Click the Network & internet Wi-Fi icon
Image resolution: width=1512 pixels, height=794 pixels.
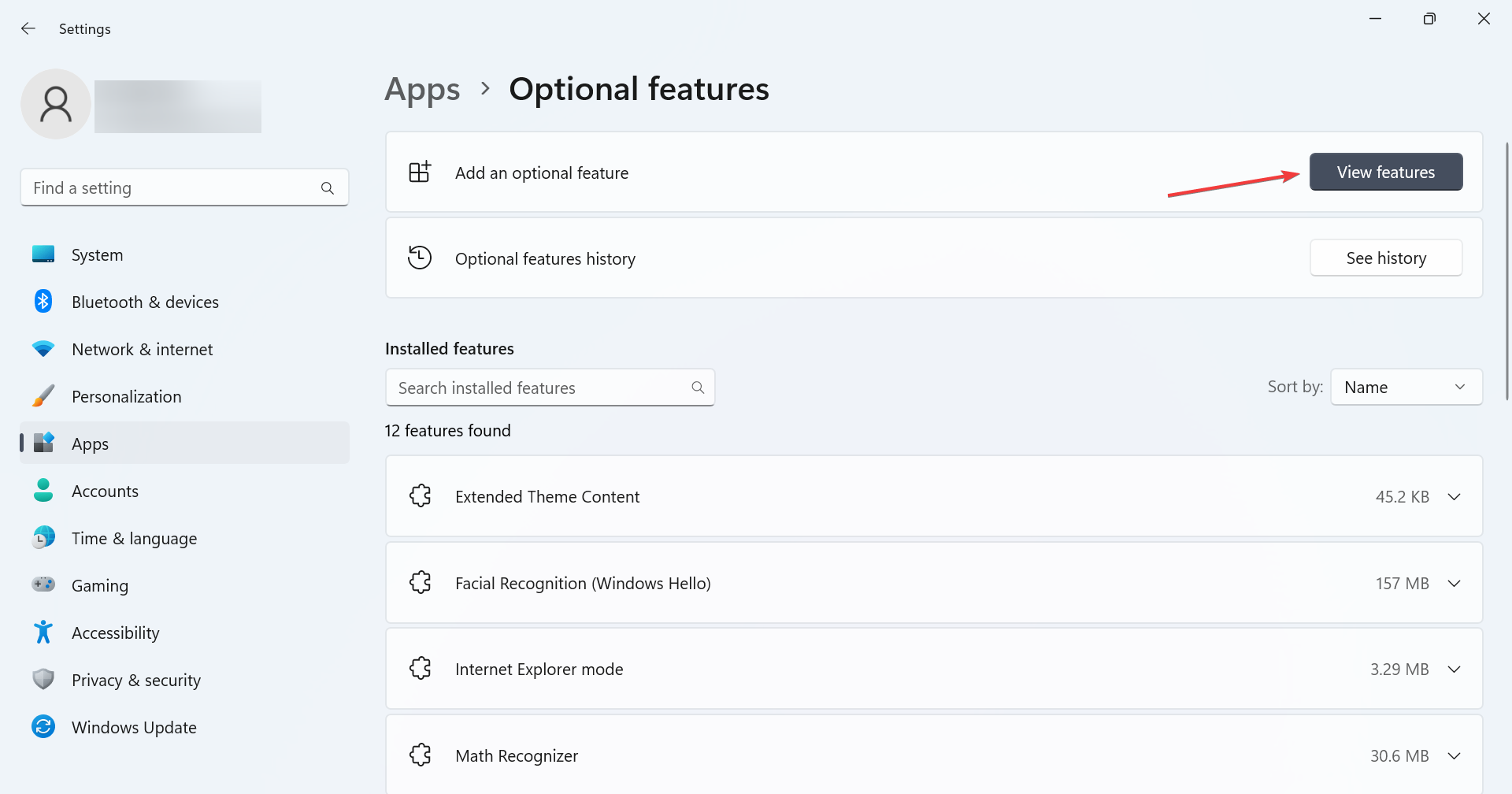pyautogui.click(x=43, y=348)
